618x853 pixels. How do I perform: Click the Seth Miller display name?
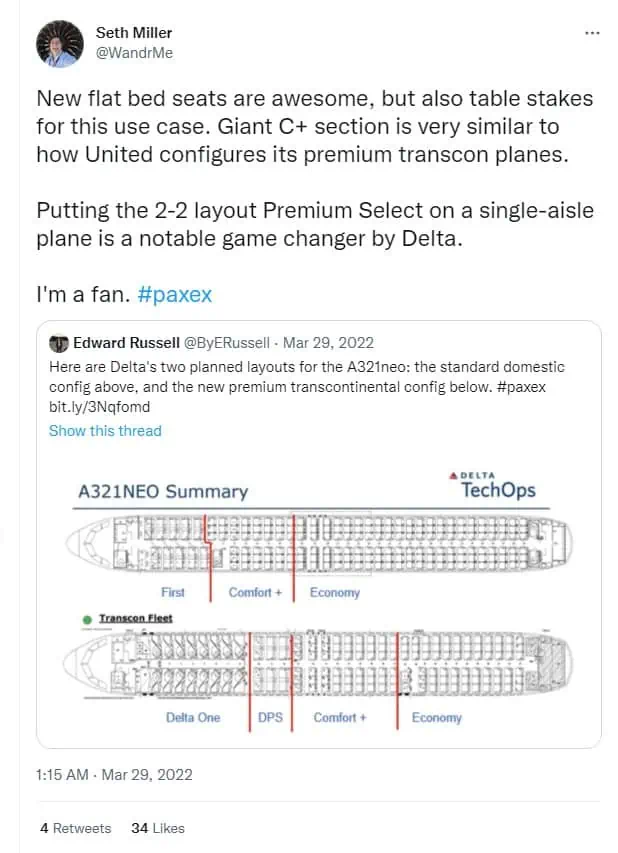134,33
